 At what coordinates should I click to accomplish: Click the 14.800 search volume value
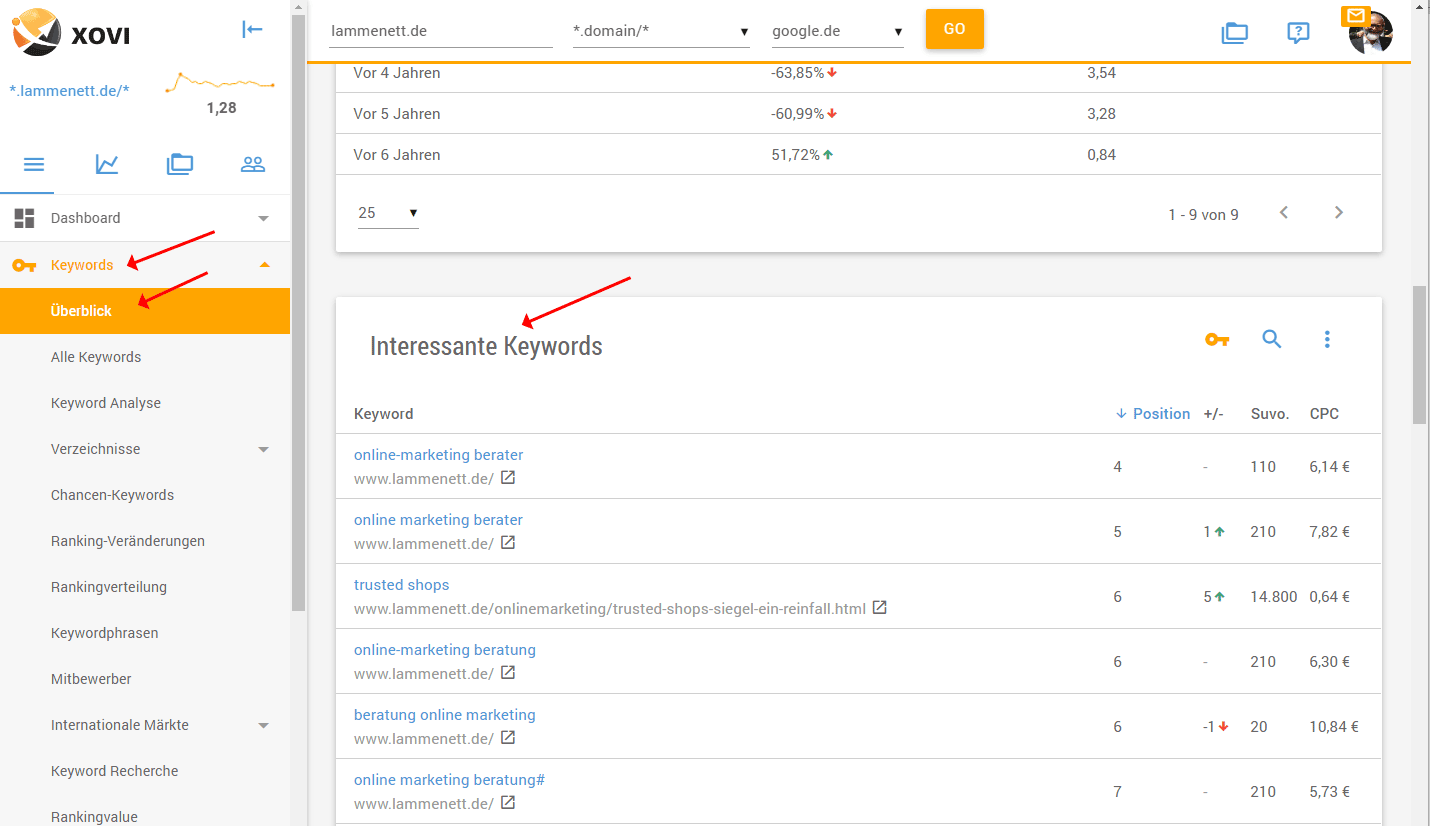tap(1274, 597)
